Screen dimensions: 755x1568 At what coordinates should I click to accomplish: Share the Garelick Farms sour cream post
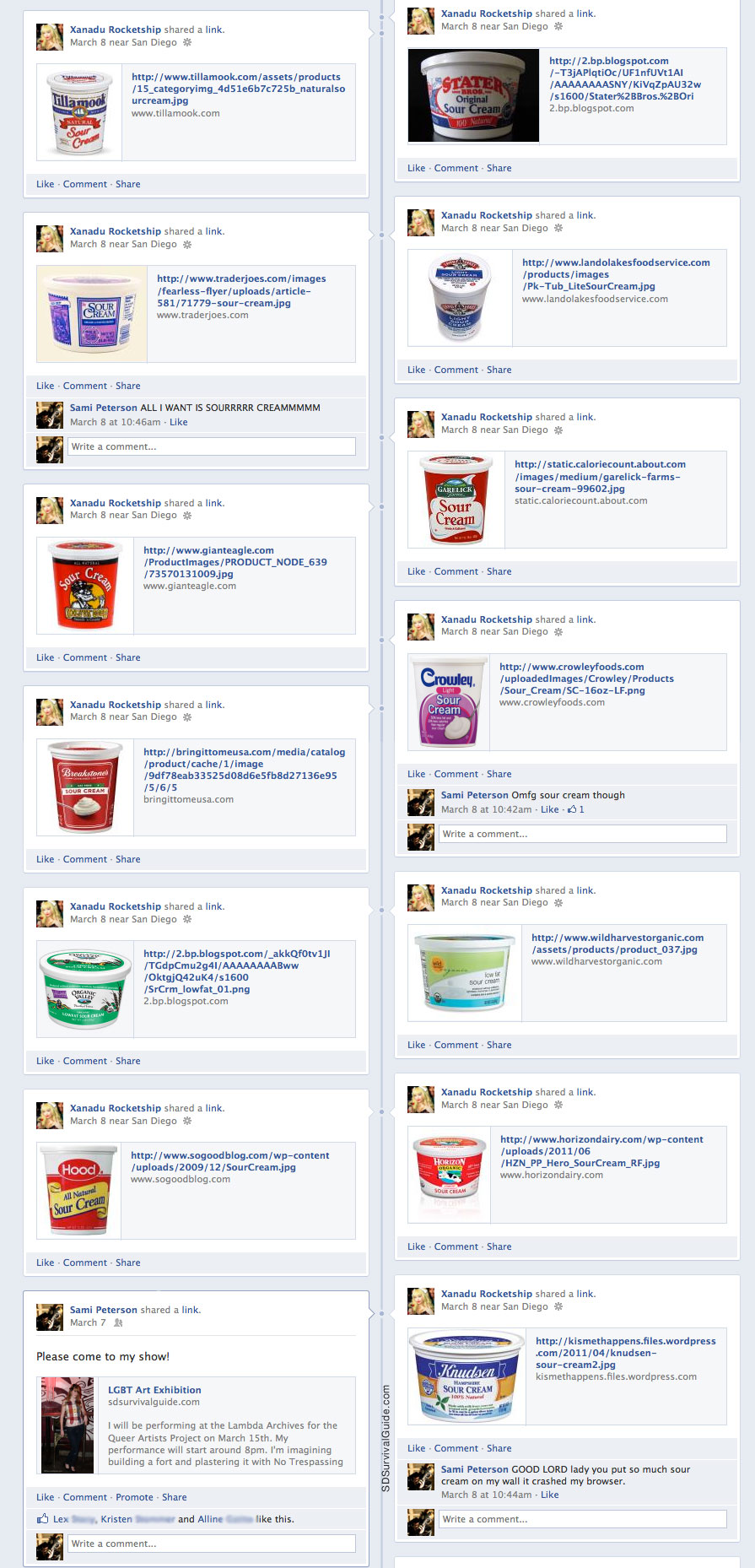[499, 571]
